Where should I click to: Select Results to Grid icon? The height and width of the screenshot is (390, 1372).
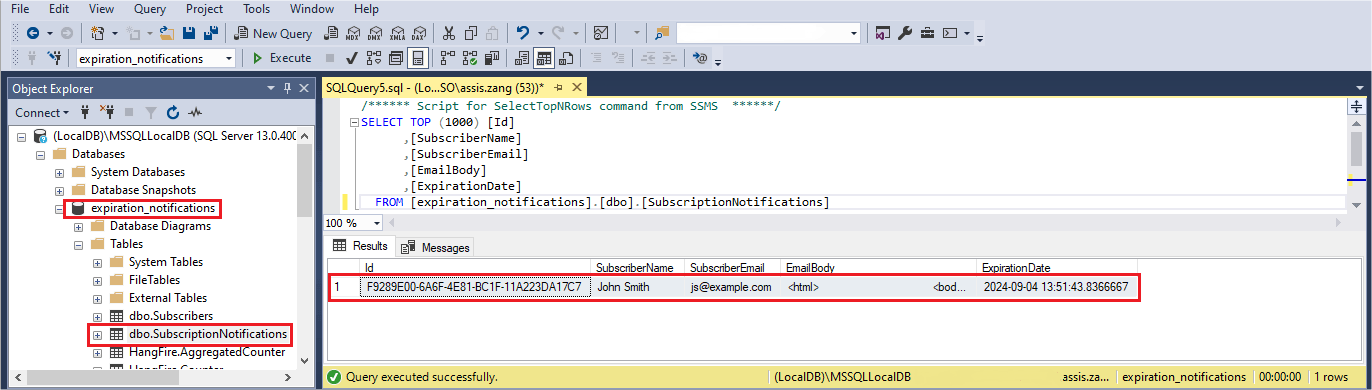[544, 58]
